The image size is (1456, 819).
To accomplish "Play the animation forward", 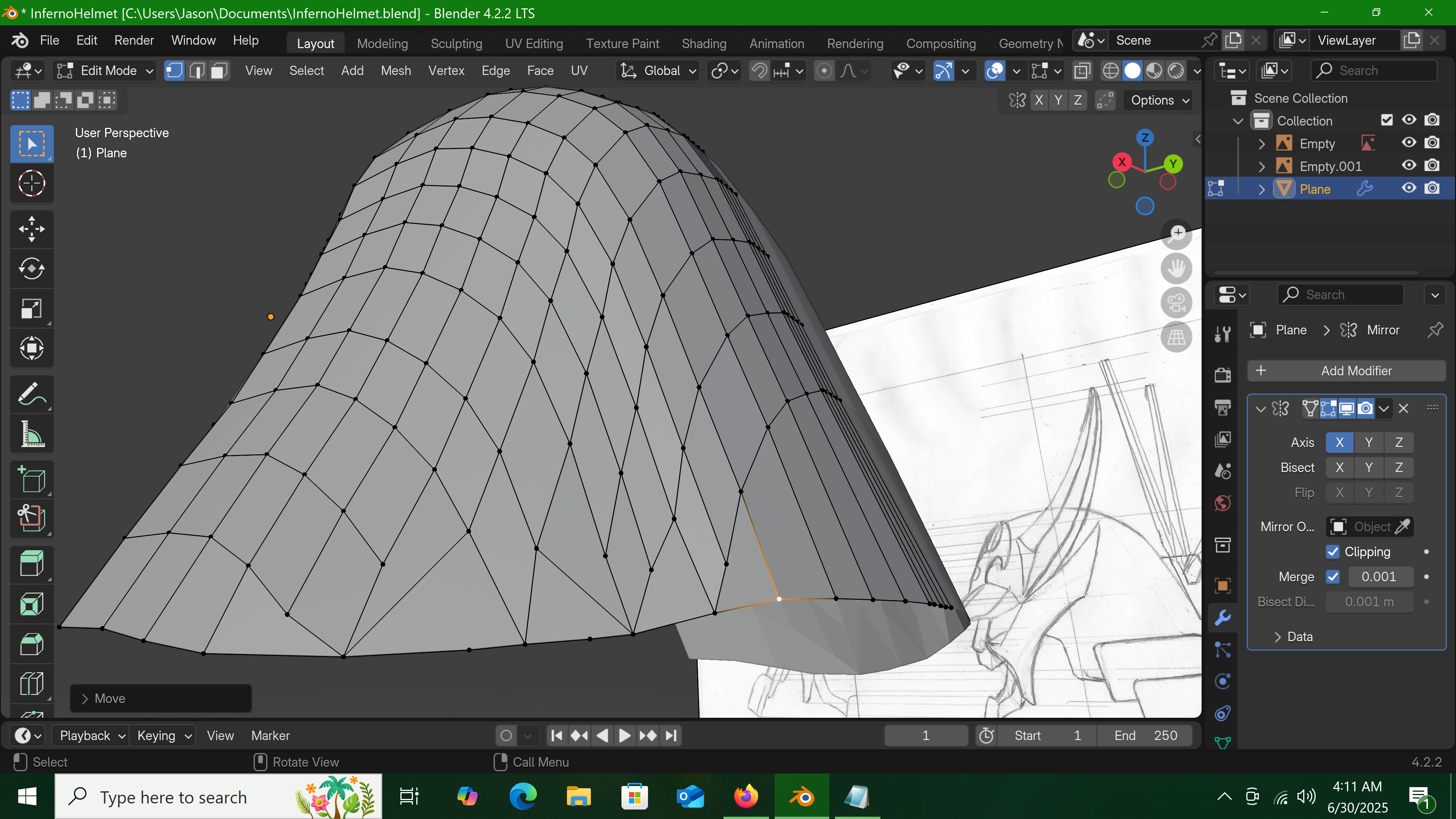I will (624, 735).
